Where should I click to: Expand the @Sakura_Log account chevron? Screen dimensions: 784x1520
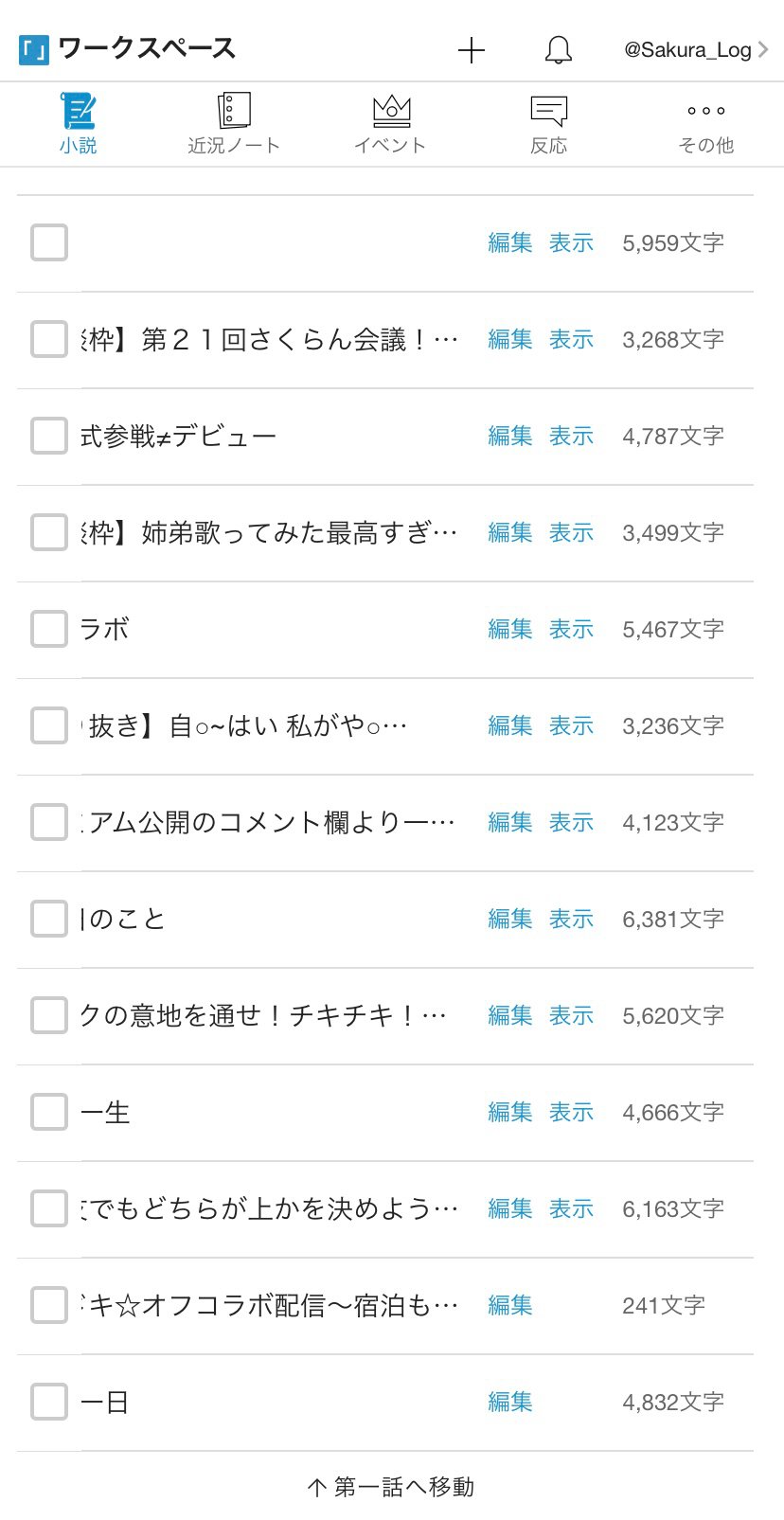(x=763, y=49)
